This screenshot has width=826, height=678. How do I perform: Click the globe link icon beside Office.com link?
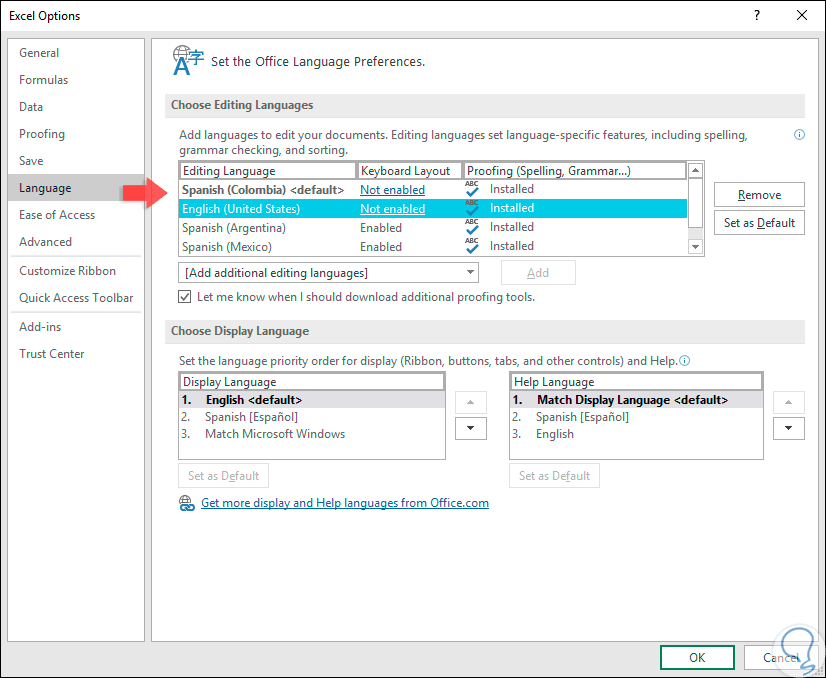click(186, 503)
